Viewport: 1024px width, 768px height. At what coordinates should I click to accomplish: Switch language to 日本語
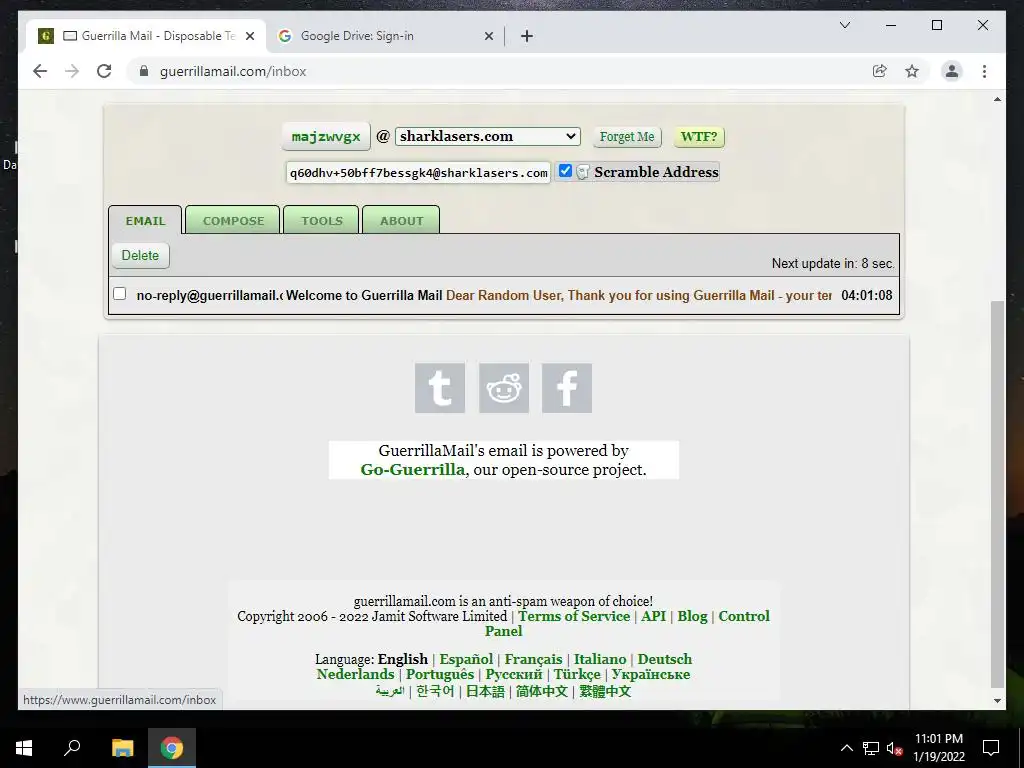[485, 691]
